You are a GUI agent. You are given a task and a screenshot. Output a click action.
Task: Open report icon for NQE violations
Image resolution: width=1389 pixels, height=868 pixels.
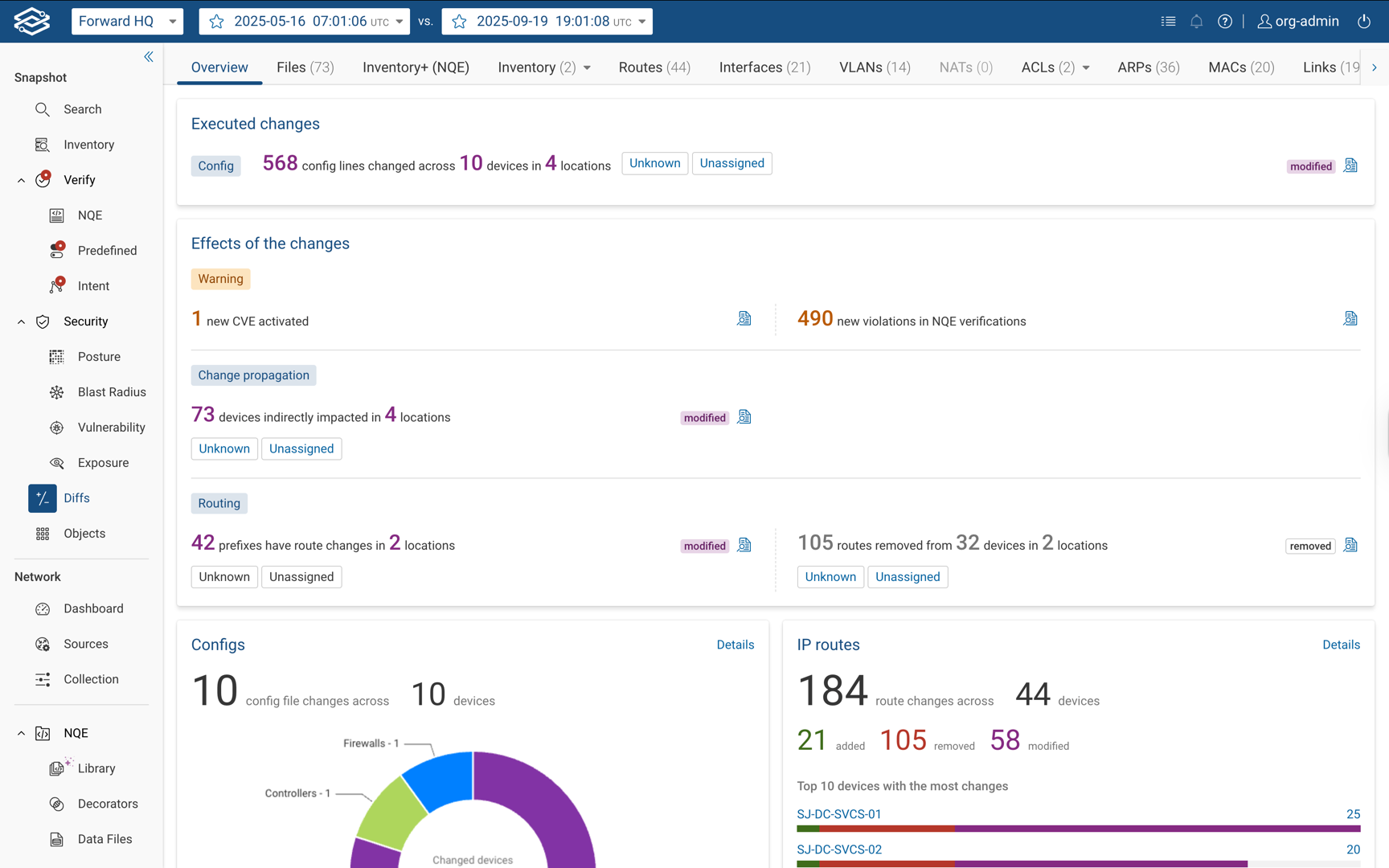coord(1350,319)
